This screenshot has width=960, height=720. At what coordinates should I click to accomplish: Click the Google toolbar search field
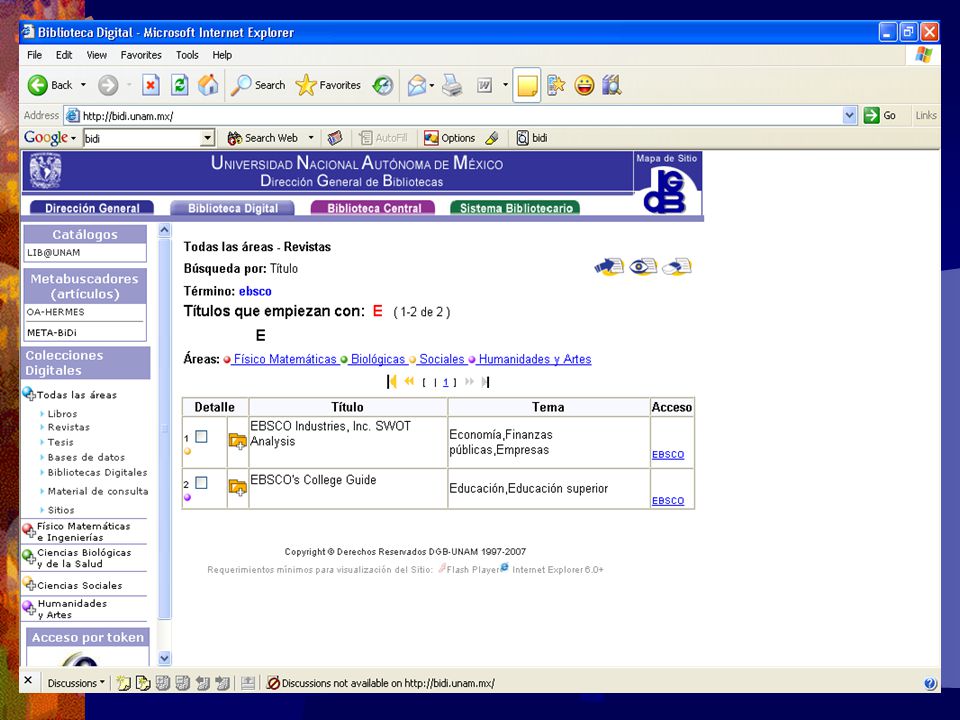click(x=143, y=138)
